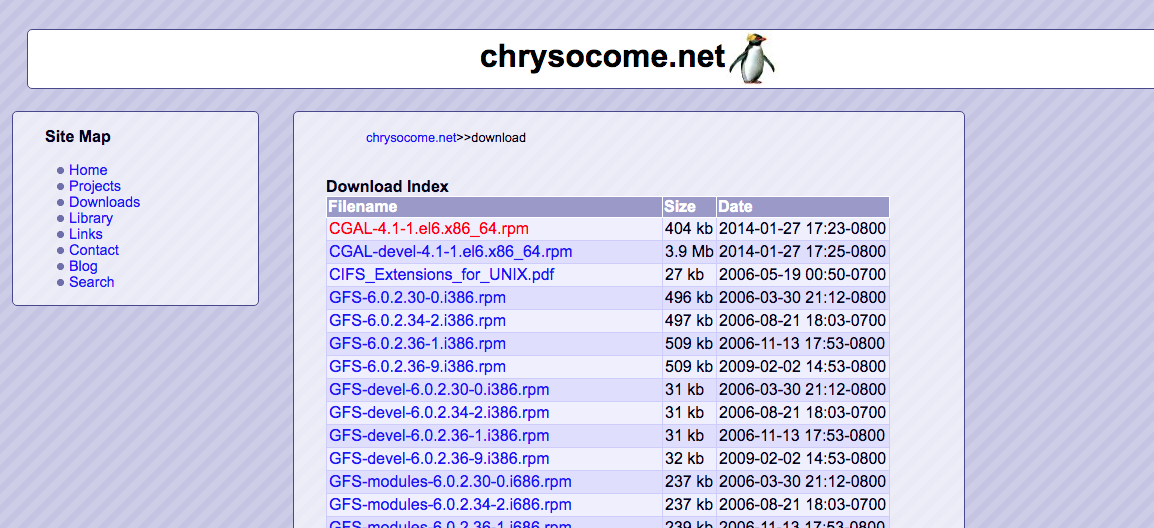This screenshot has height=528, width=1154.
Task: Select date 2014-01-27 17:25-0800
Action: [x=803, y=252]
